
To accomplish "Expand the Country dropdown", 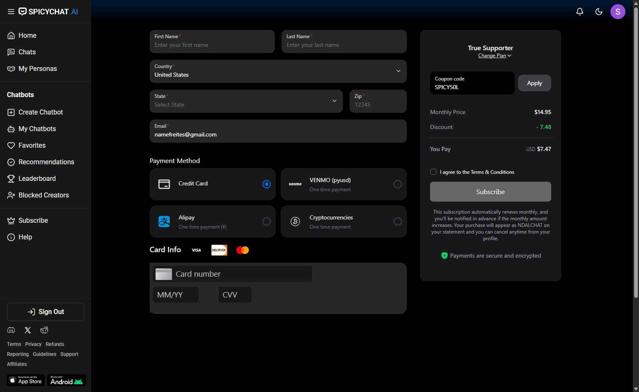I will pyautogui.click(x=278, y=71).
